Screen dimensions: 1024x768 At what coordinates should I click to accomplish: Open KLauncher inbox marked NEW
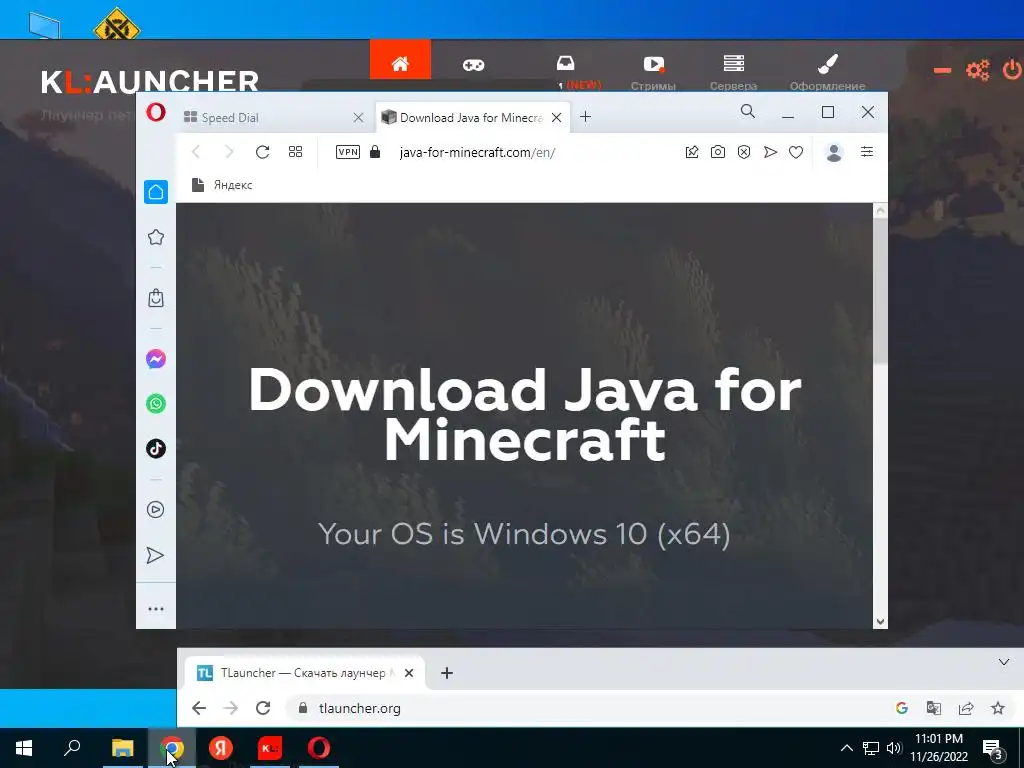point(566,63)
